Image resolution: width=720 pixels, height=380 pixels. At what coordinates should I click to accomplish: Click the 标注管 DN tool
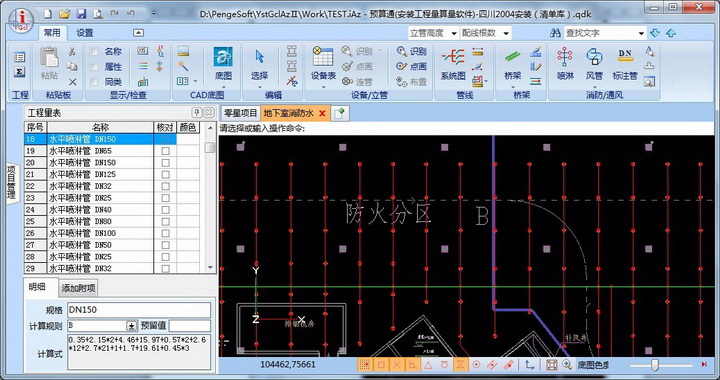pyautogui.click(x=625, y=64)
